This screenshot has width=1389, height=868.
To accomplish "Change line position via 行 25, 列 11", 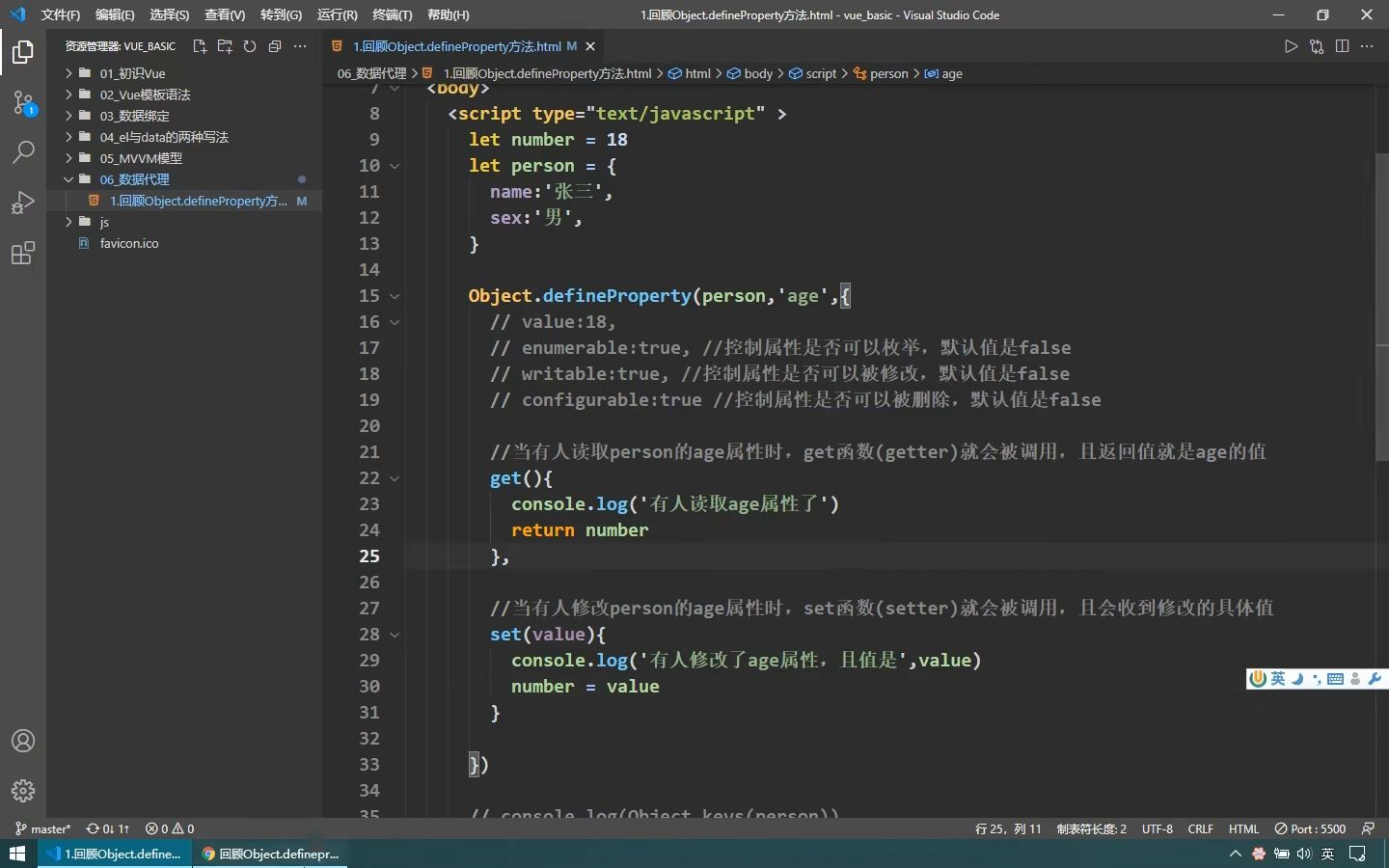I will click(1008, 828).
